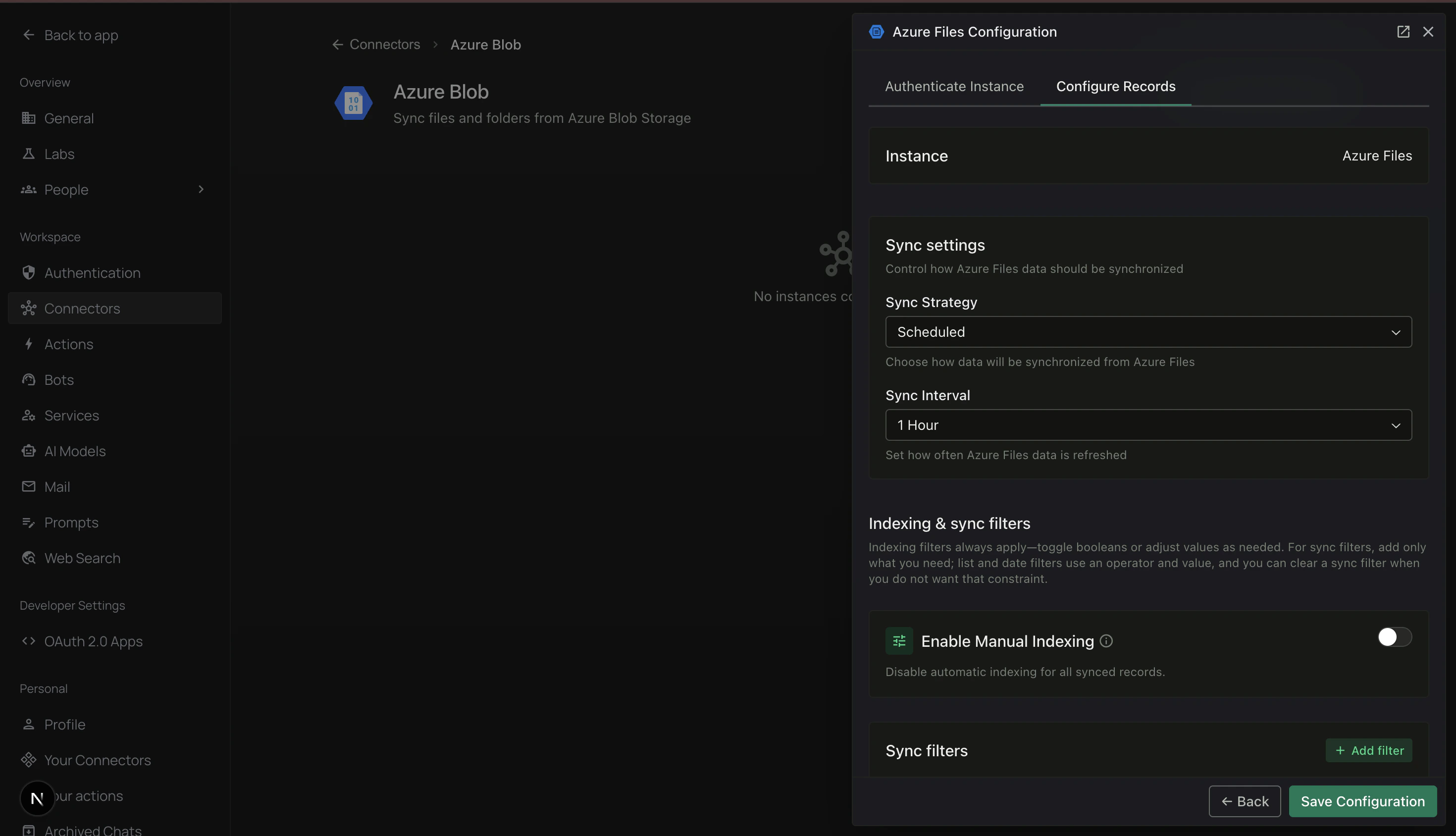
Task: Open Authentication in Workspace section
Action: (115, 273)
